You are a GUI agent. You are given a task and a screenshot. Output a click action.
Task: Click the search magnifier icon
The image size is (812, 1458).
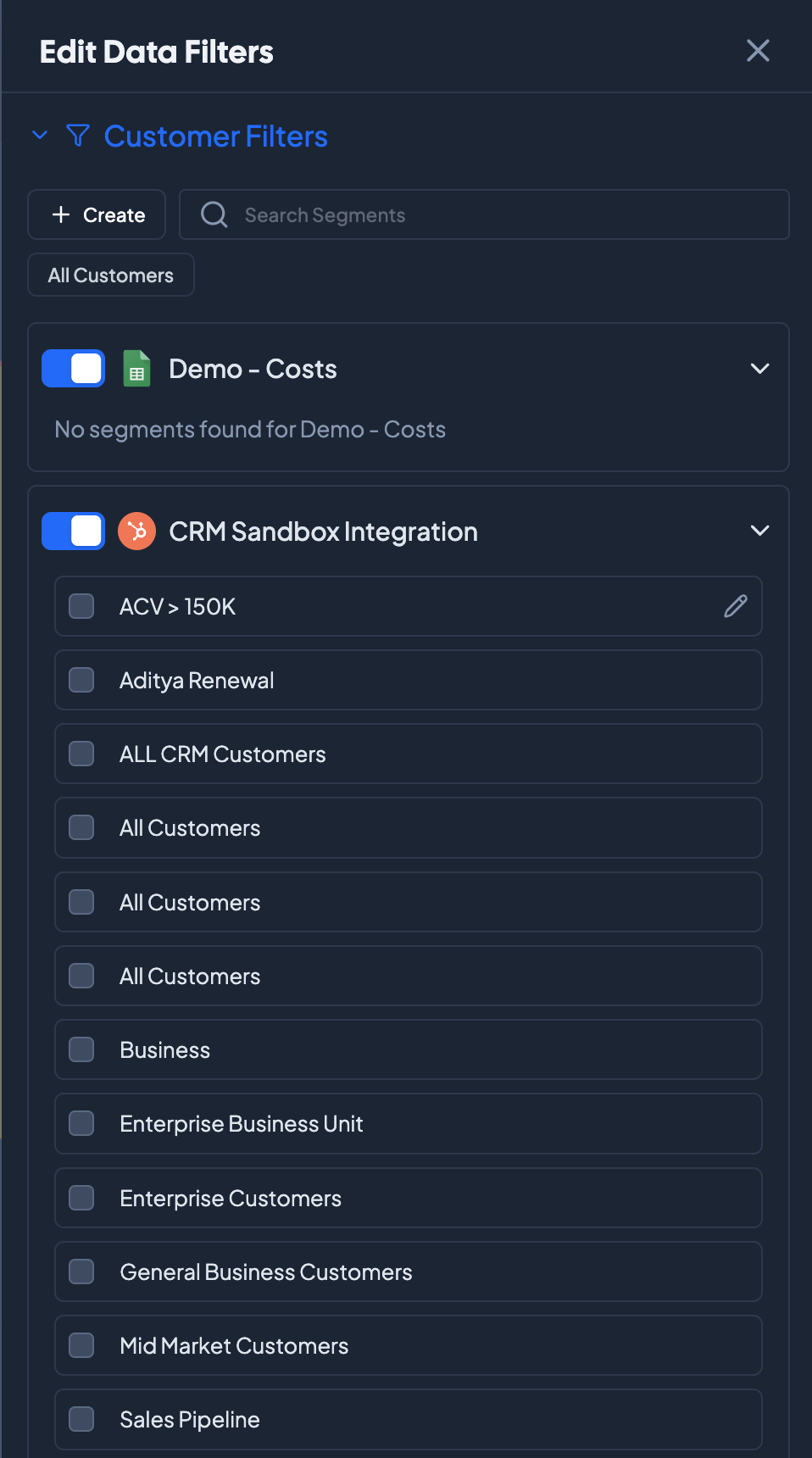214,214
